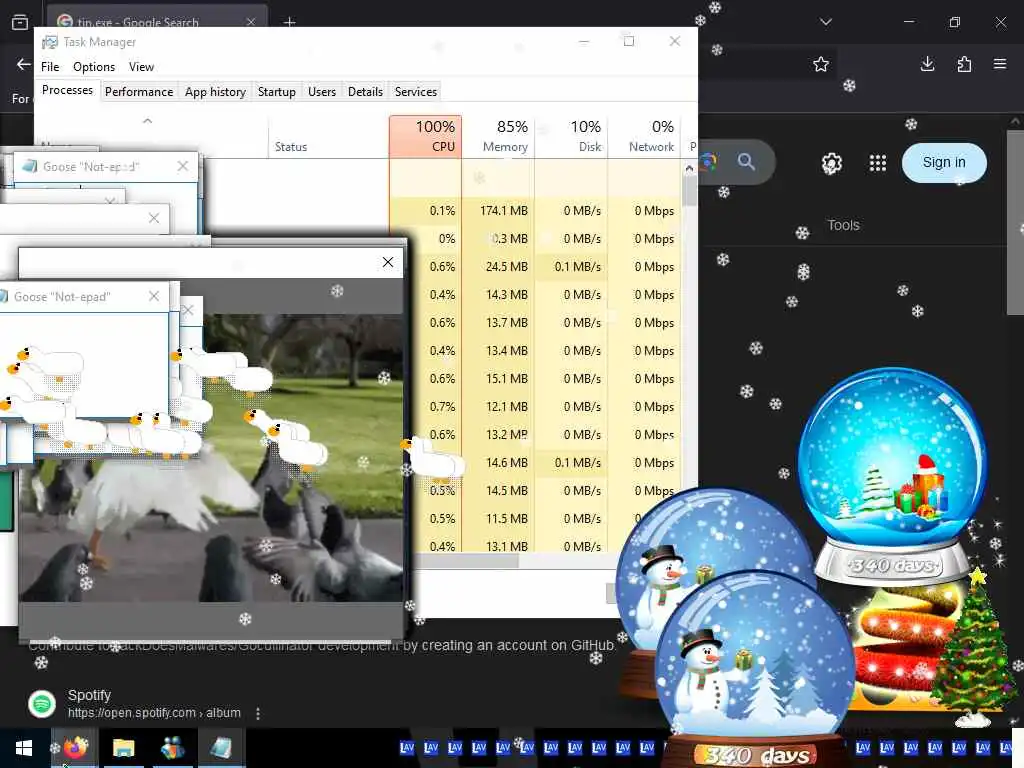Image resolution: width=1024 pixels, height=768 pixels.
Task: Select the 0.1% CPU cell
Action: 426,211
